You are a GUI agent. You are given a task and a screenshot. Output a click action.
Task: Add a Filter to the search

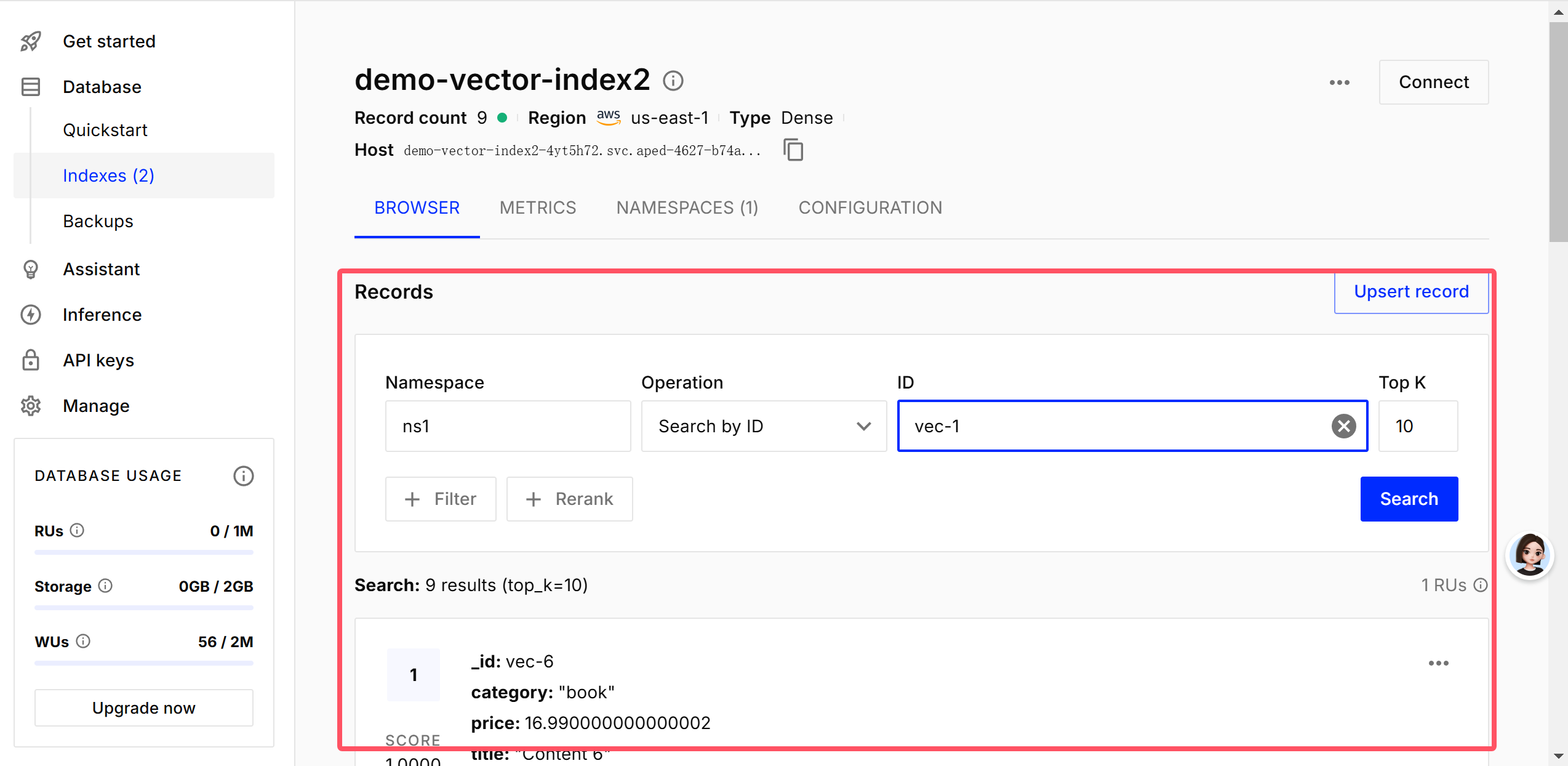[x=441, y=499]
